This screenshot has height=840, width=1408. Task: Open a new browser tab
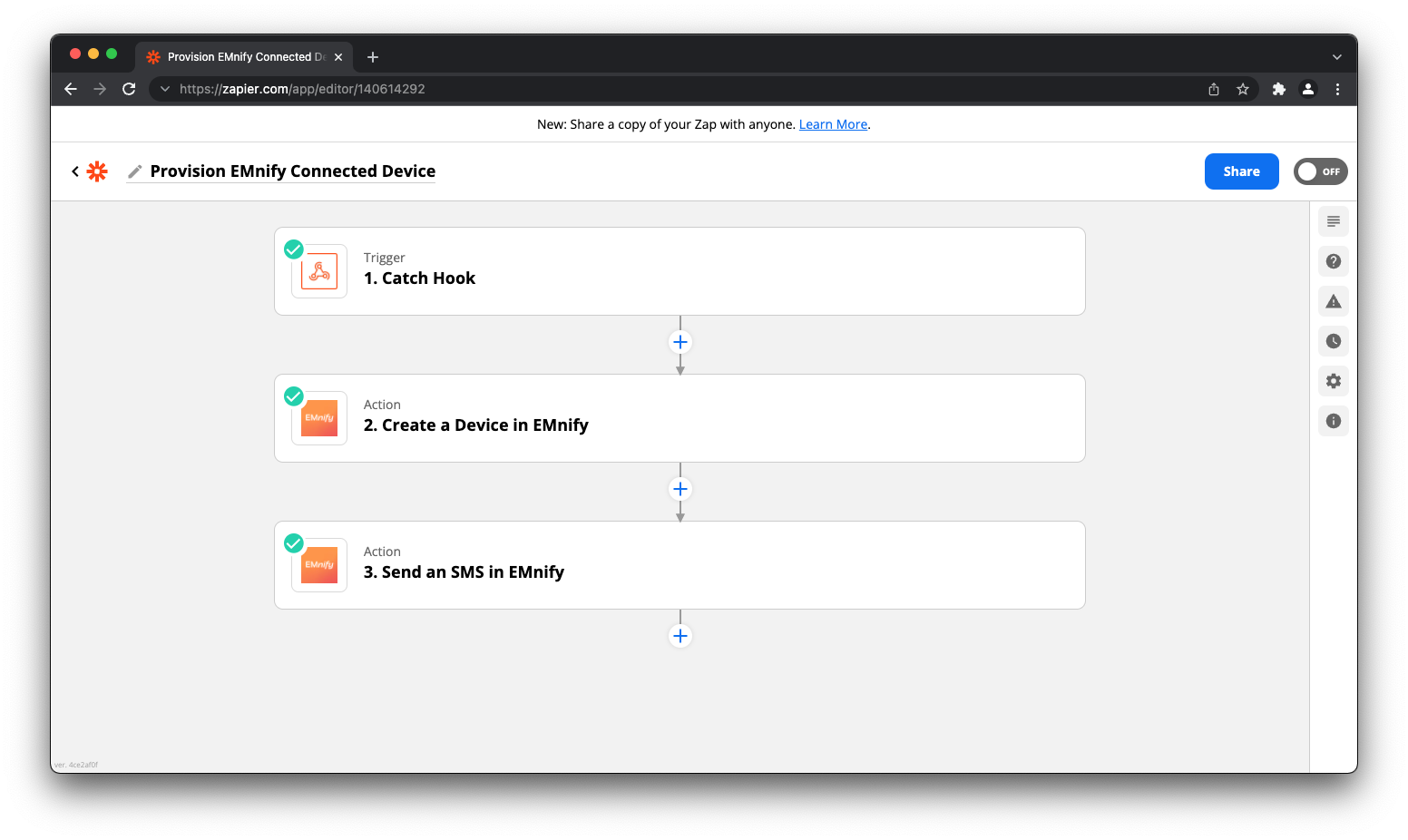[373, 57]
